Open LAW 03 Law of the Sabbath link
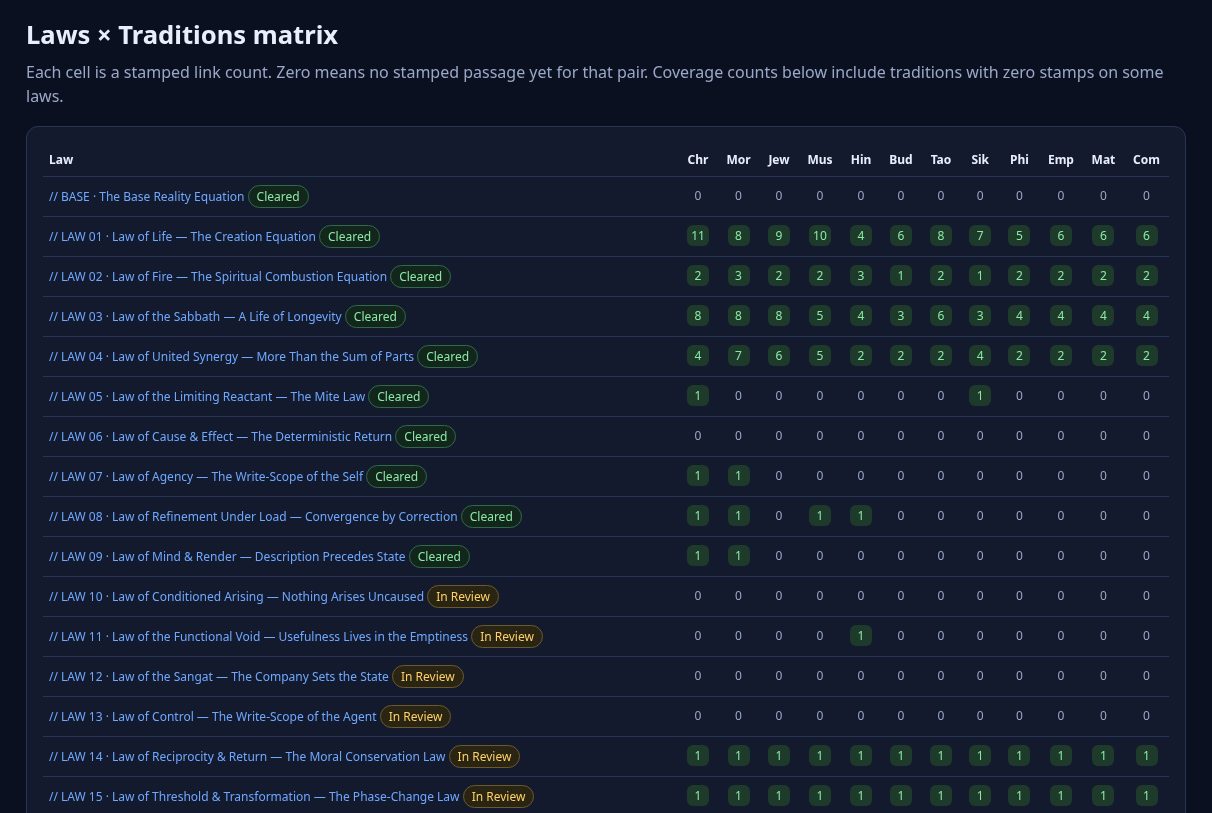 (x=195, y=317)
